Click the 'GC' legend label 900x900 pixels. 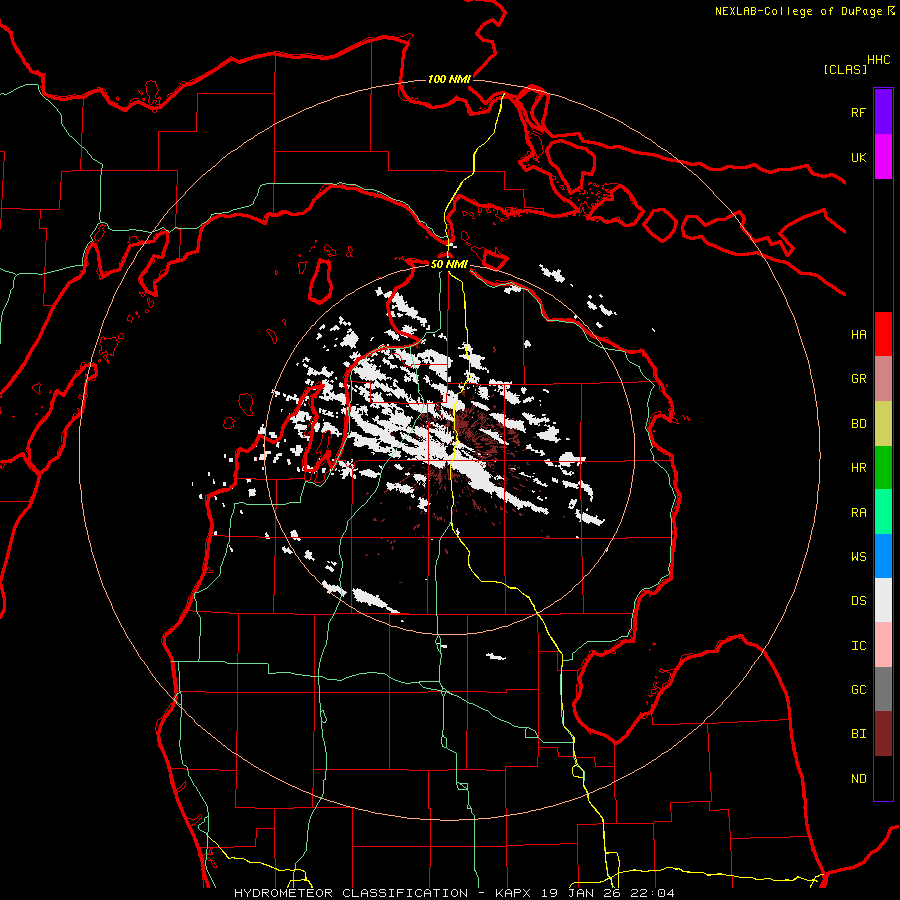858,690
